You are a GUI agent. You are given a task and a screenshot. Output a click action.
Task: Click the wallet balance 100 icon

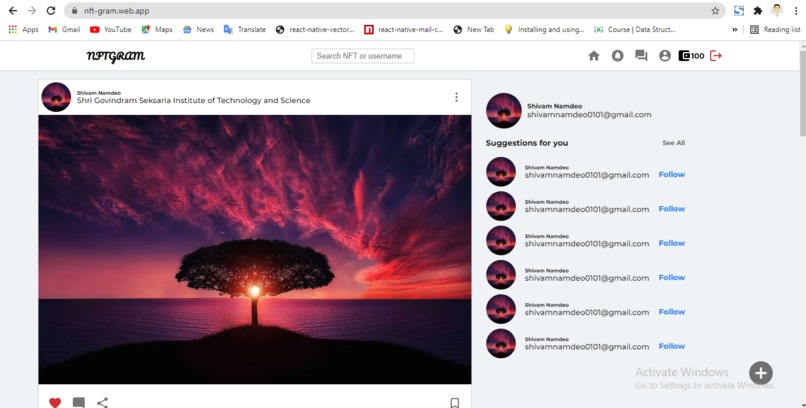point(691,55)
